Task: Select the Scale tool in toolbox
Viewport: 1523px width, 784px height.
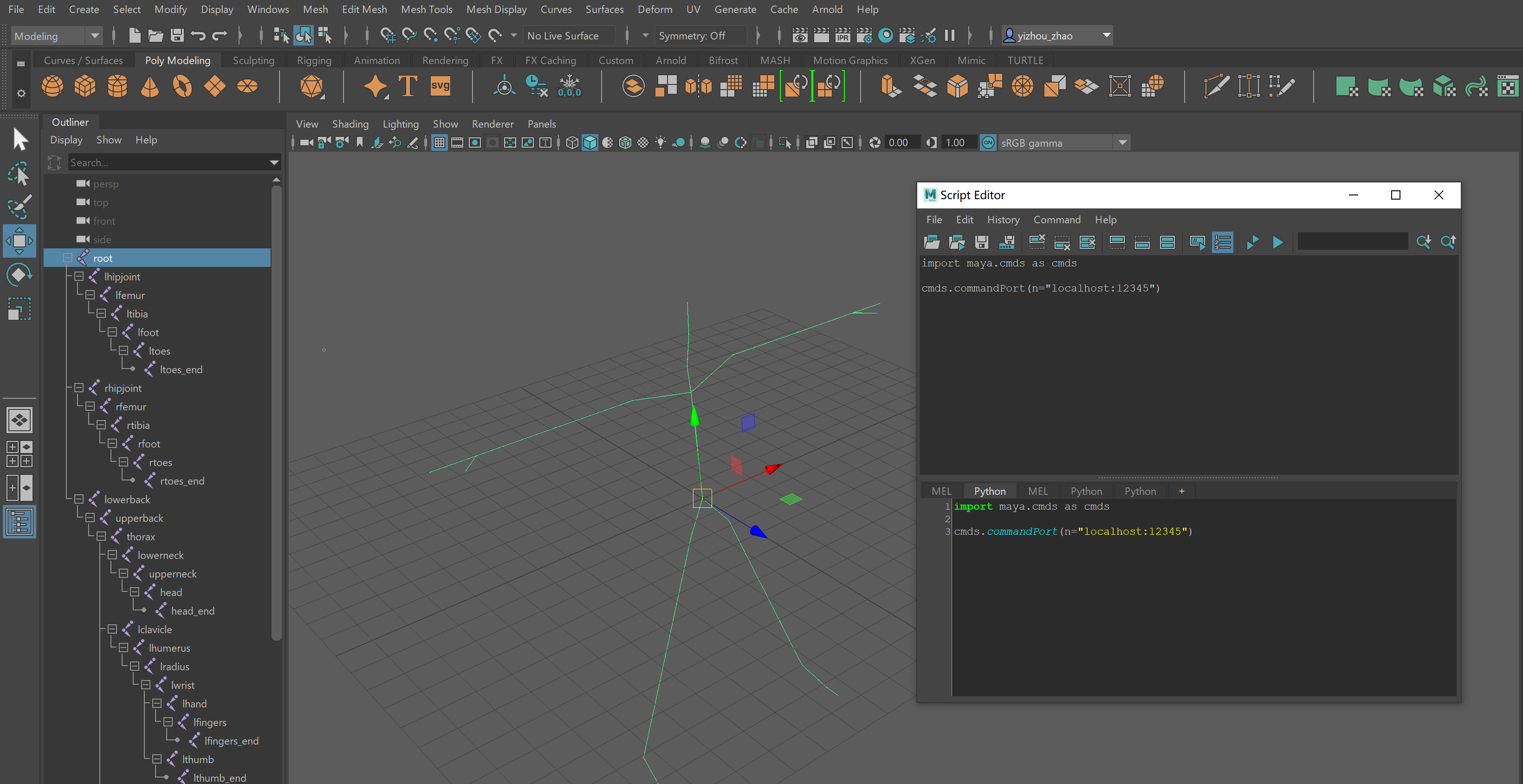Action: pos(19,309)
